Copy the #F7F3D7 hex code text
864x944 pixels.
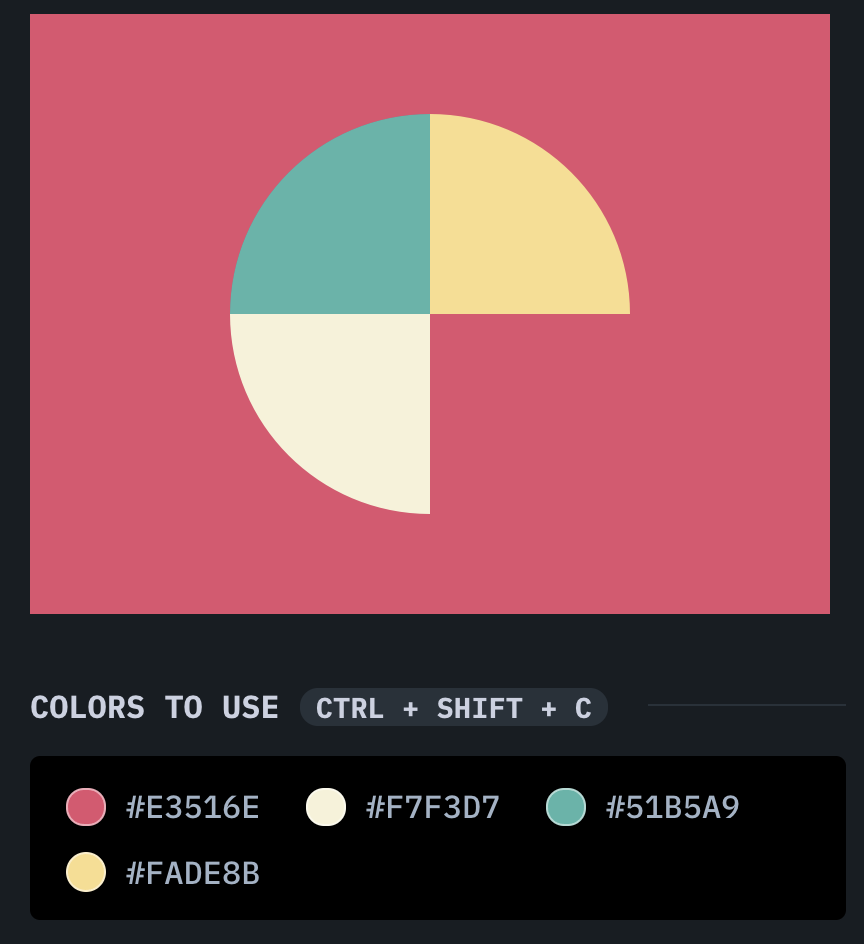point(433,807)
